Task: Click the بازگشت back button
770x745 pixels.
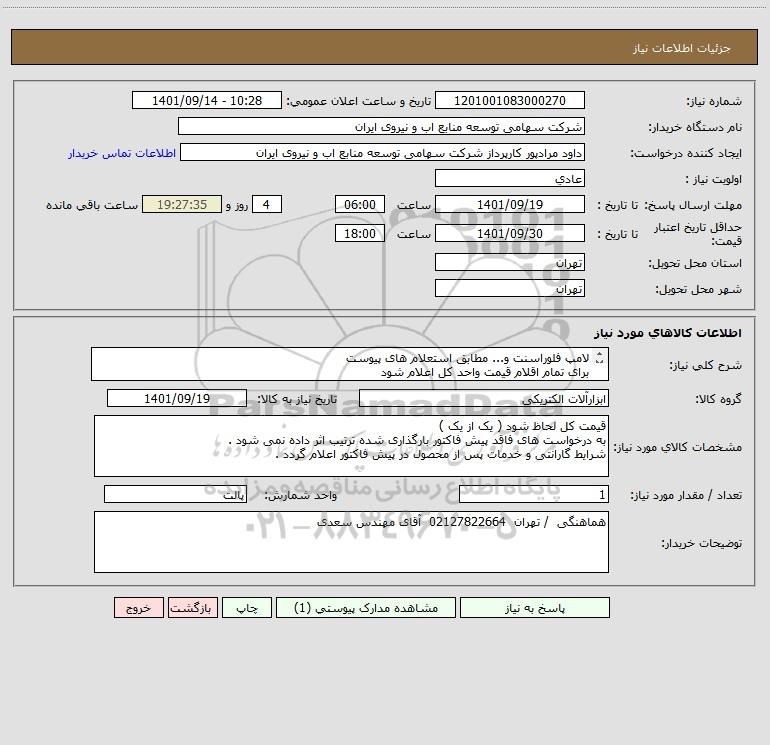Action: tap(192, 607)
